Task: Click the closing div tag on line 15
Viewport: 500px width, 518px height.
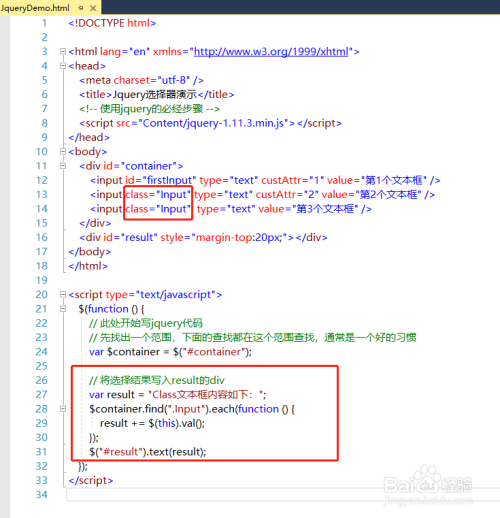Action: [x=95, y=223]
